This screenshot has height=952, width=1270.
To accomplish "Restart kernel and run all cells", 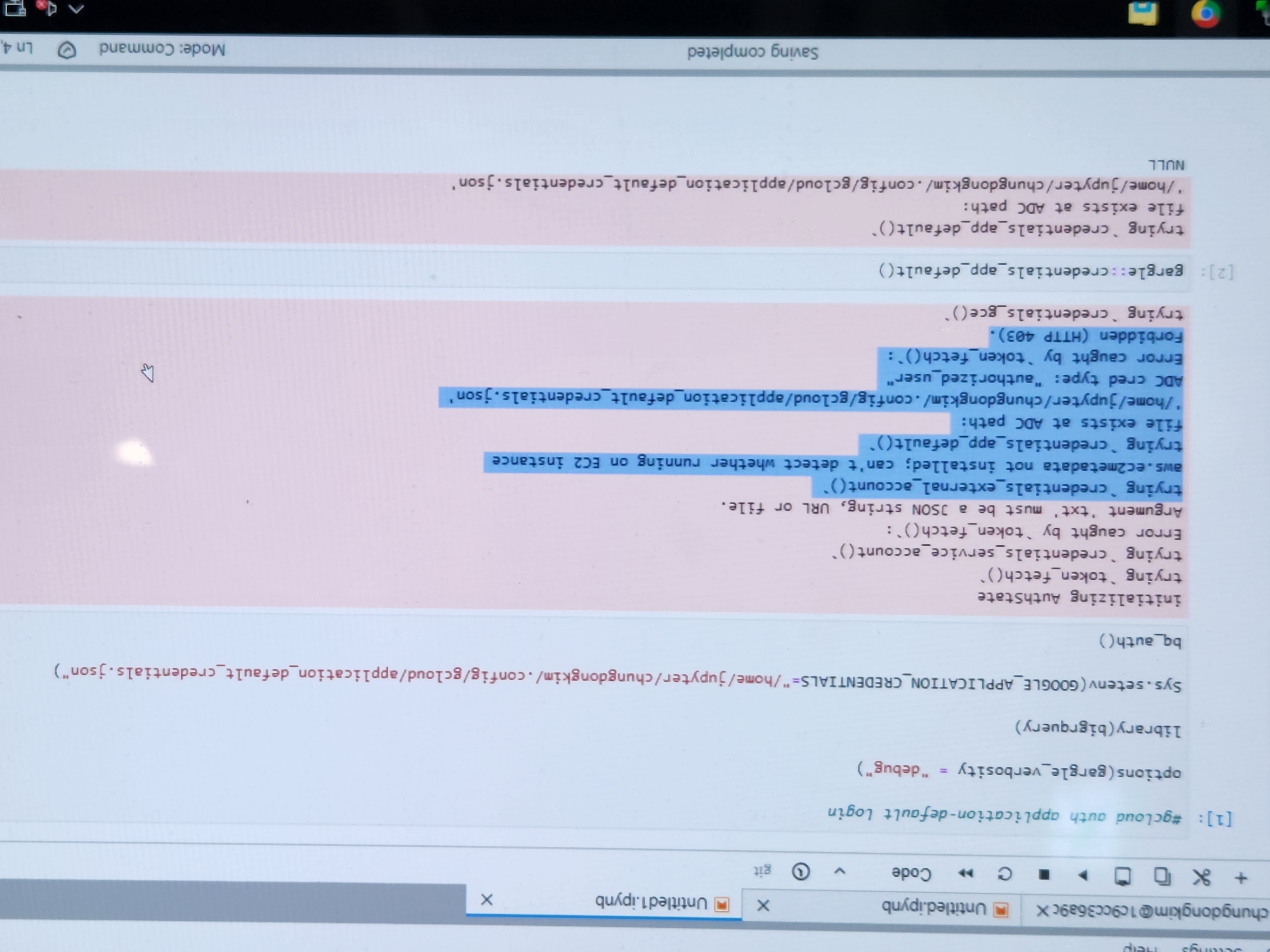I will coord(966,873).
